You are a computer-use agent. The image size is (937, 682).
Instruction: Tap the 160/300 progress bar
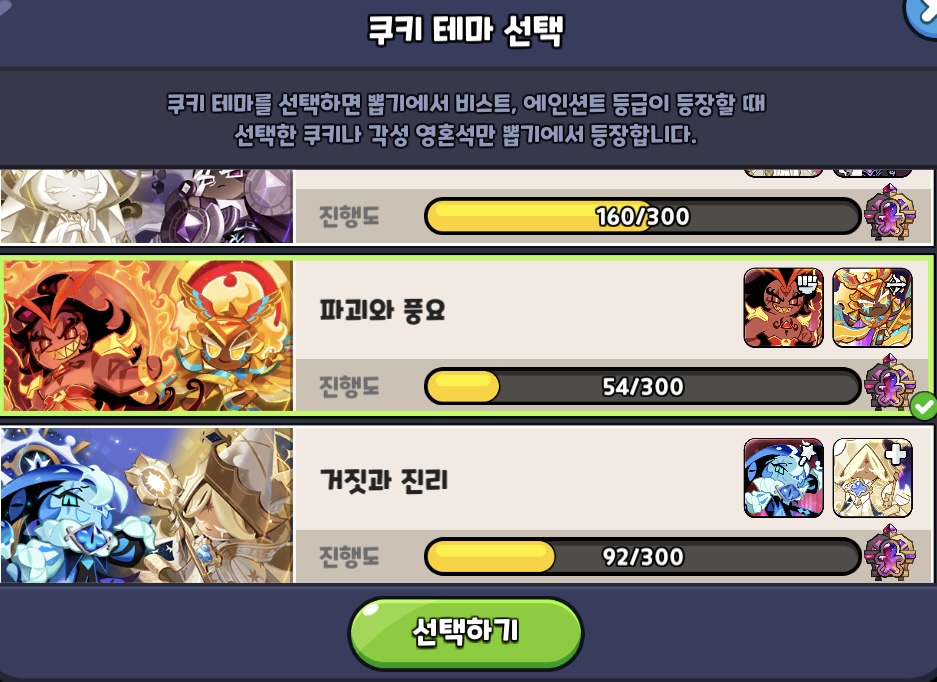click(642, 216)
